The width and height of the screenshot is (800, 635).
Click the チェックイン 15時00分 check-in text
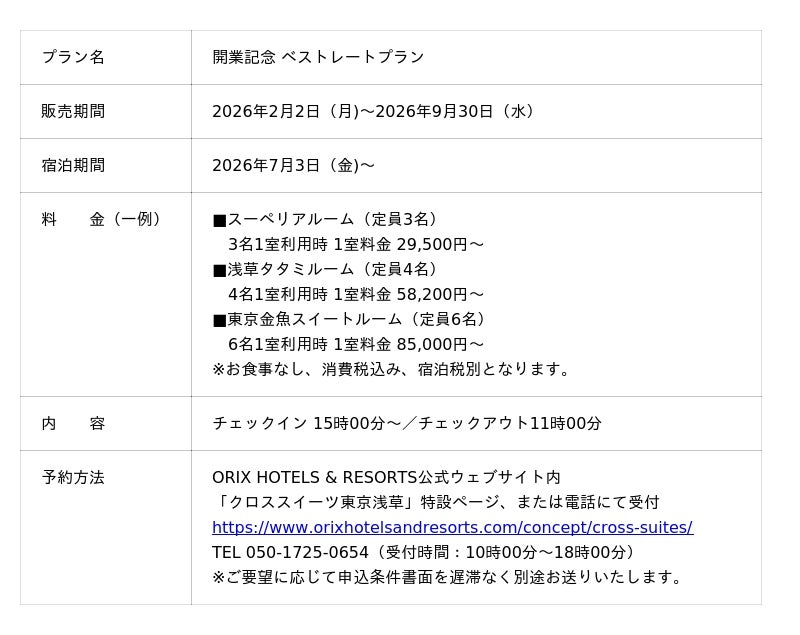pos(299,423)
